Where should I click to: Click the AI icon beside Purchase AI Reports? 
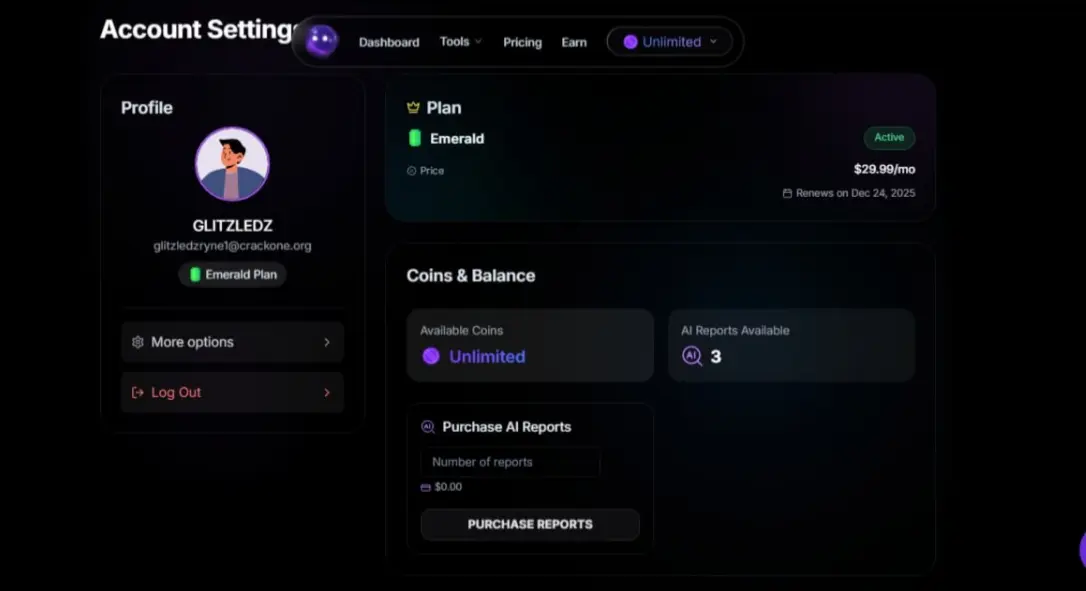pos(428,427)
